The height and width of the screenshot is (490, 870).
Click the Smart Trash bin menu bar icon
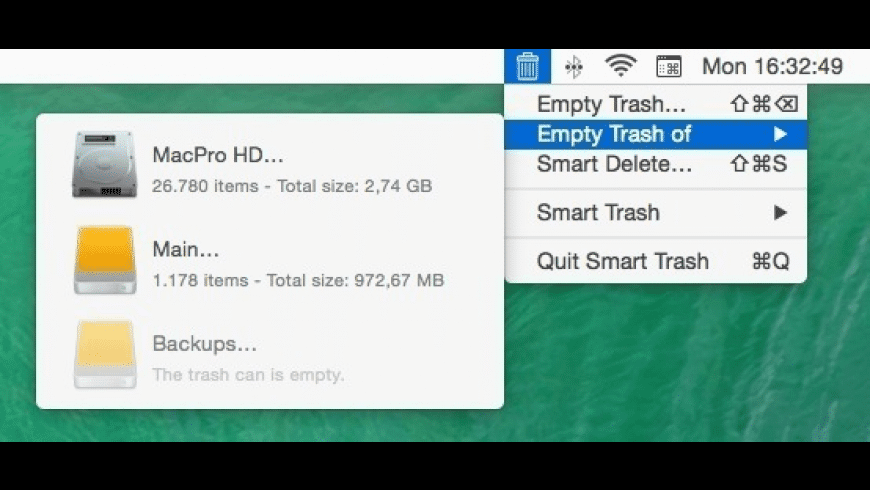tap(527, 67)
